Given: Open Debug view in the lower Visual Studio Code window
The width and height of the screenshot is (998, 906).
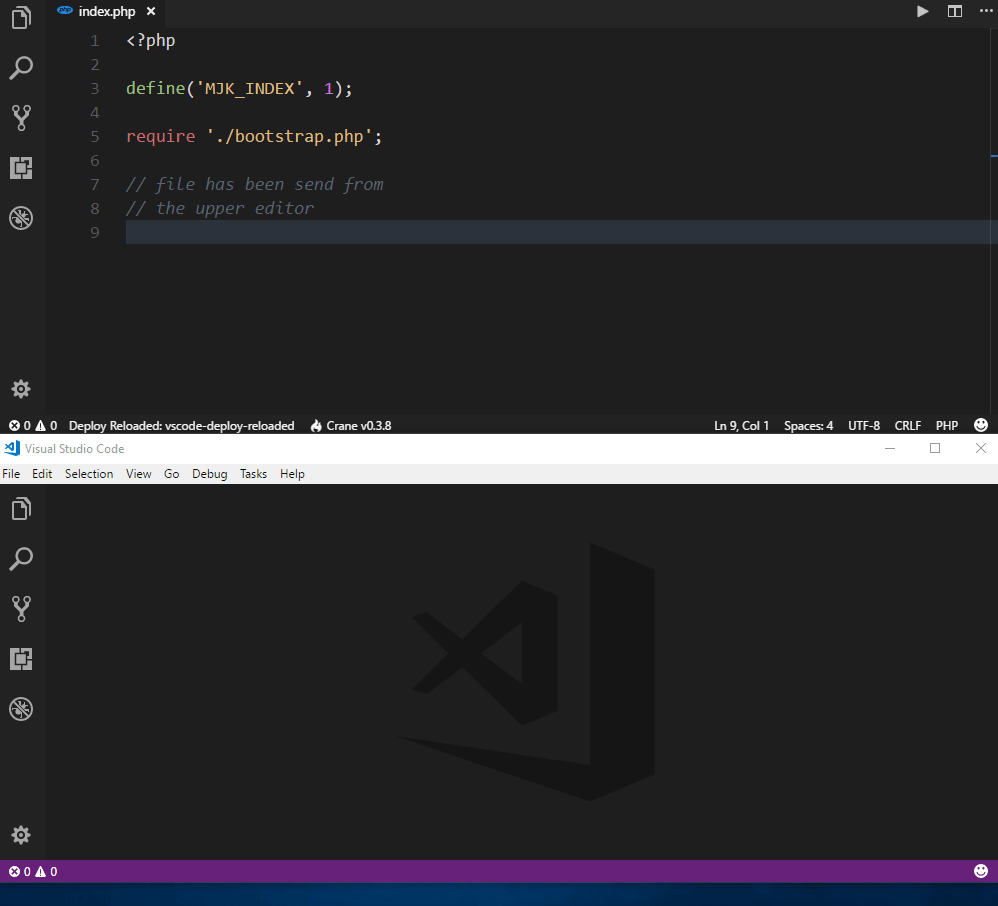Looking at the screenshot, I should point(21,709).
